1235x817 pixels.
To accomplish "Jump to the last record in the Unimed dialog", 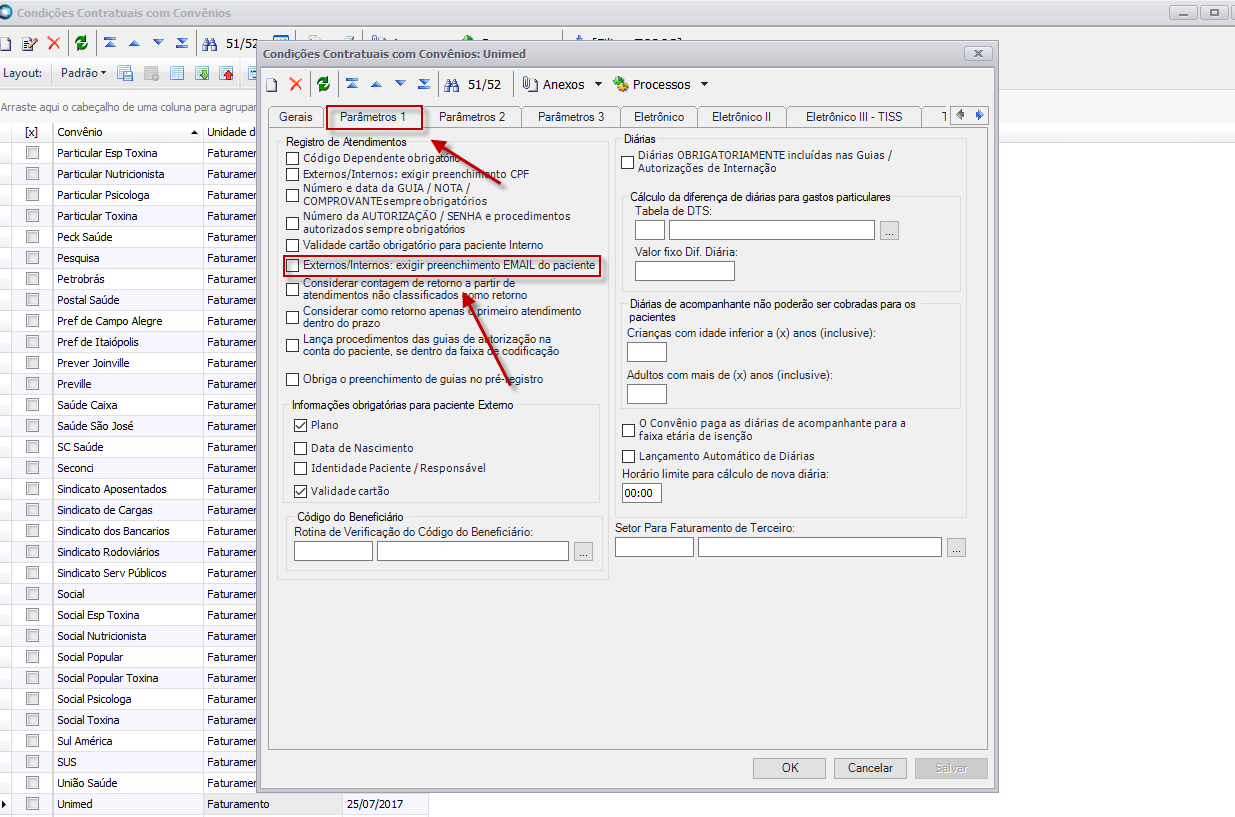I will 424,85.
